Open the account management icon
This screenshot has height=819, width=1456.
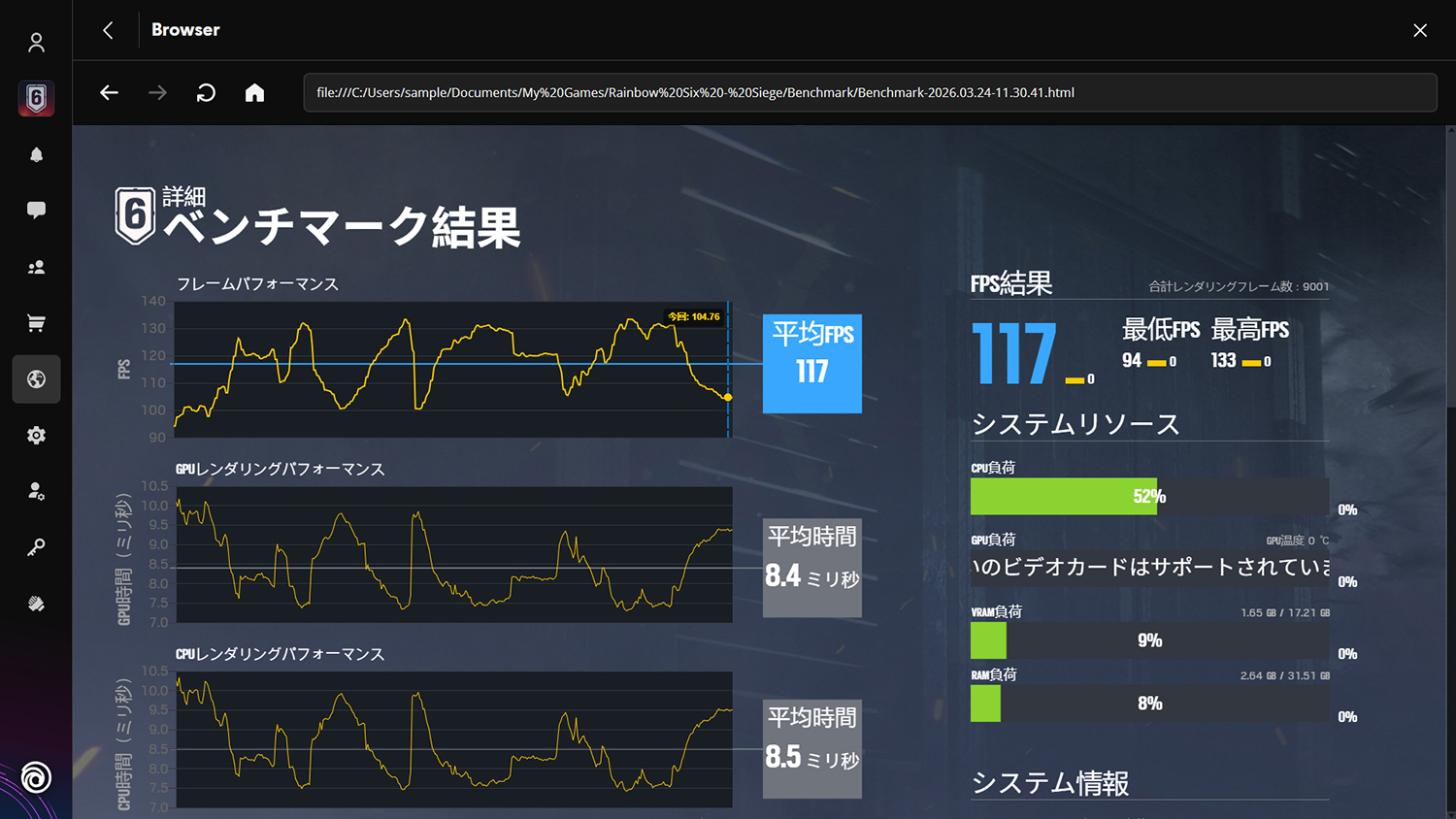coord(36,491)
